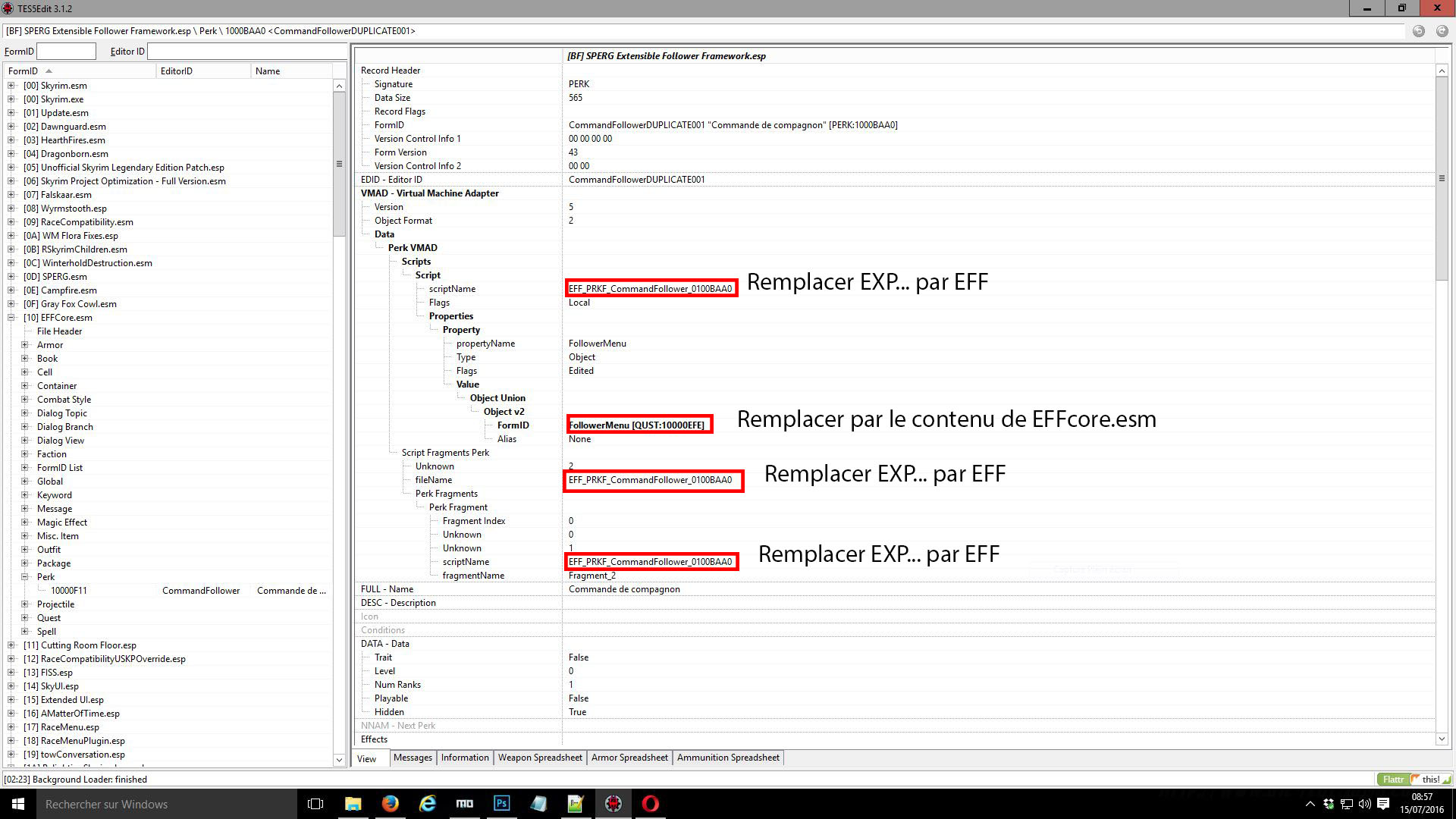1456x819 pixels.
Task: Open Task View in the taskbar
Action: coord(315,804)
